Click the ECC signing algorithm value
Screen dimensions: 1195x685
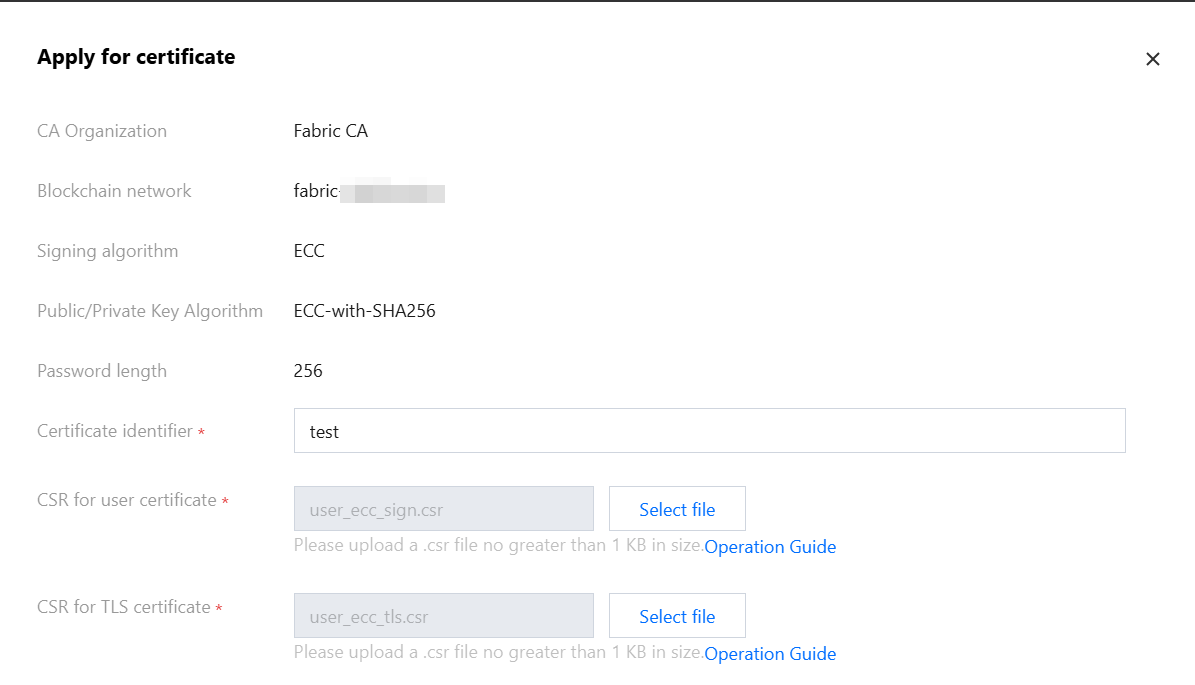(x=309, y=251)
